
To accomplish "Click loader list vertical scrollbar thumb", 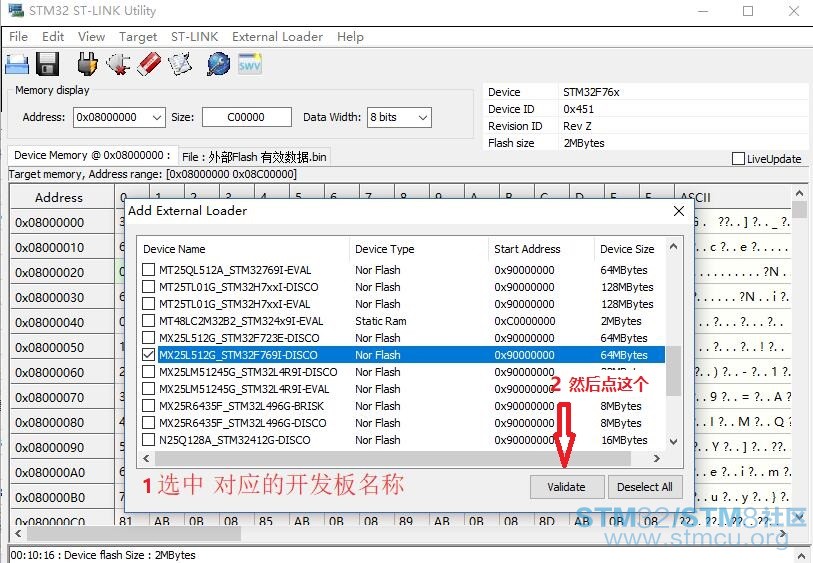I will tap(674, 371).
